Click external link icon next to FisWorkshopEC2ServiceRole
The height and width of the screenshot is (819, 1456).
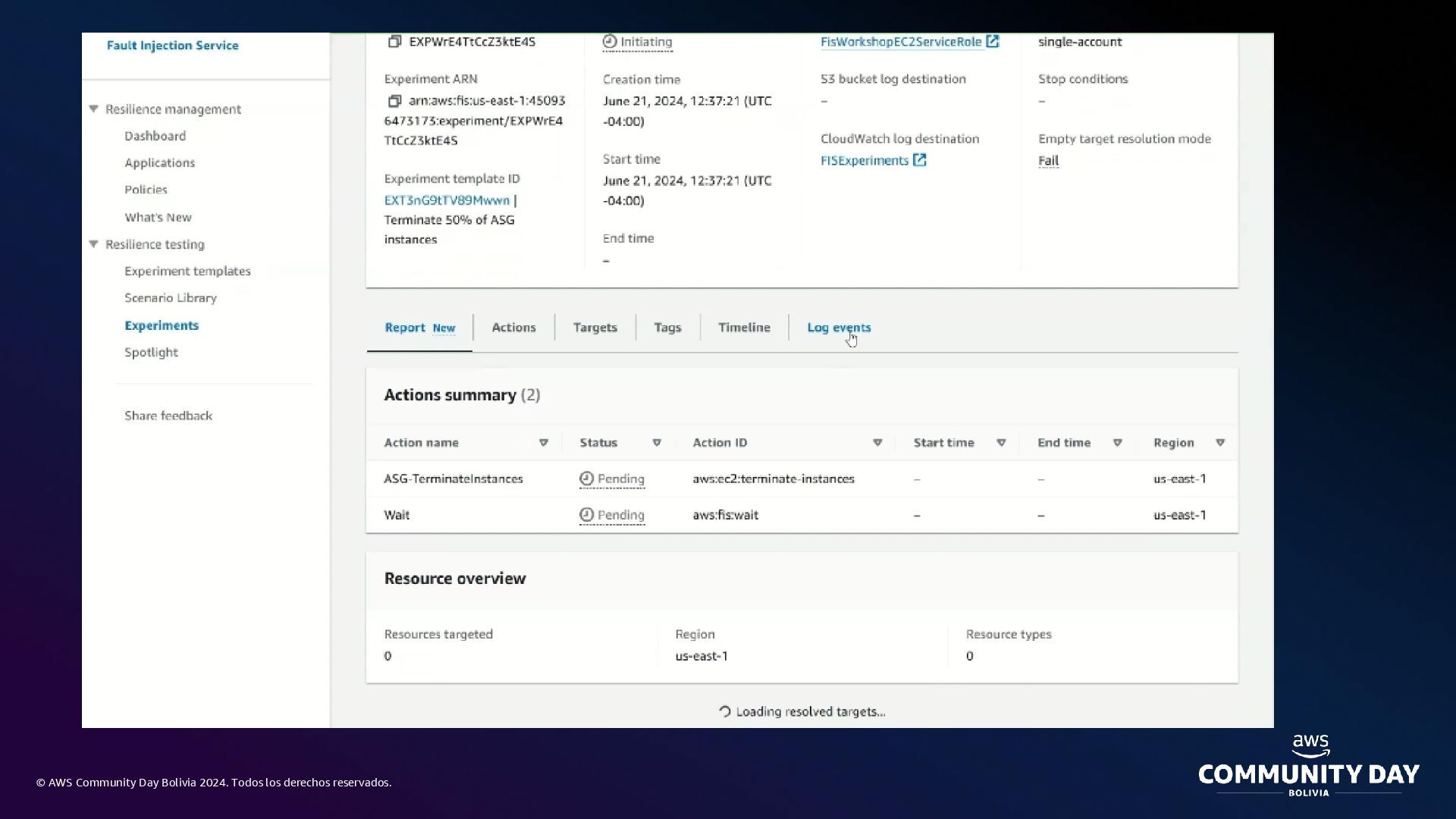point(993,42)
